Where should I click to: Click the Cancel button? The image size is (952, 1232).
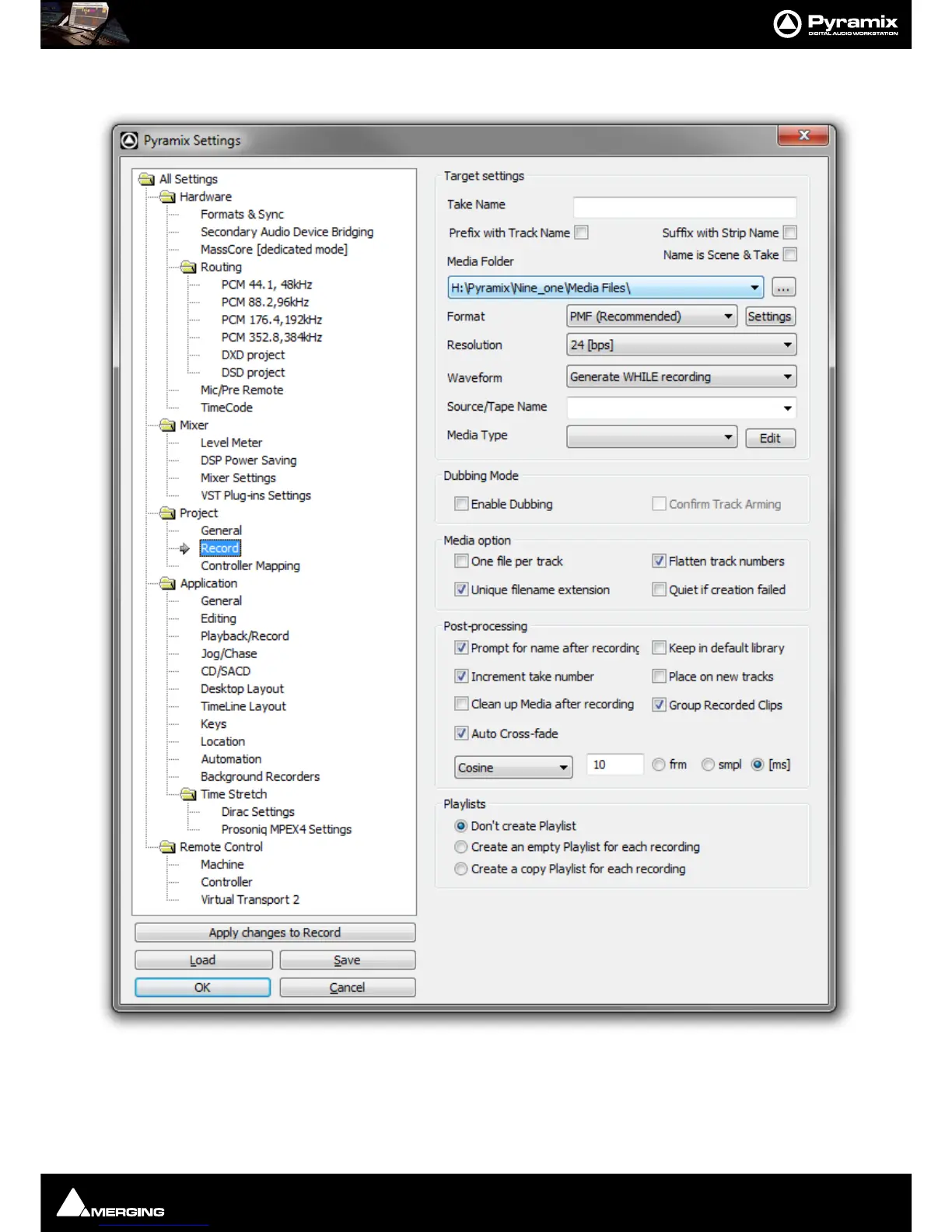[347, 987]
